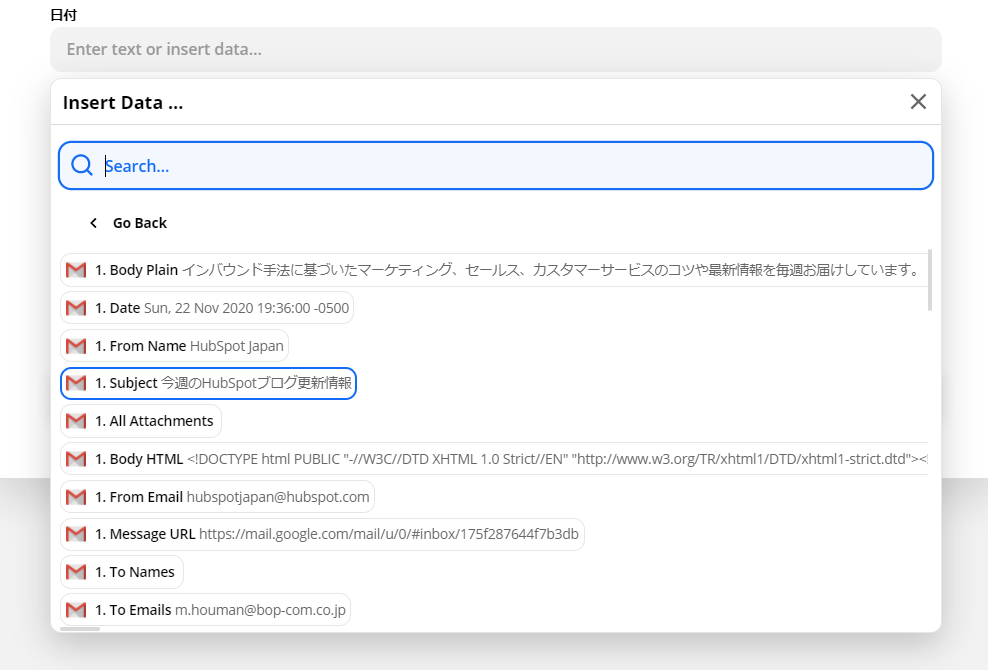Click the Gmail icon next to Date
Screen dimensions: 988x670
pos(76,308)
